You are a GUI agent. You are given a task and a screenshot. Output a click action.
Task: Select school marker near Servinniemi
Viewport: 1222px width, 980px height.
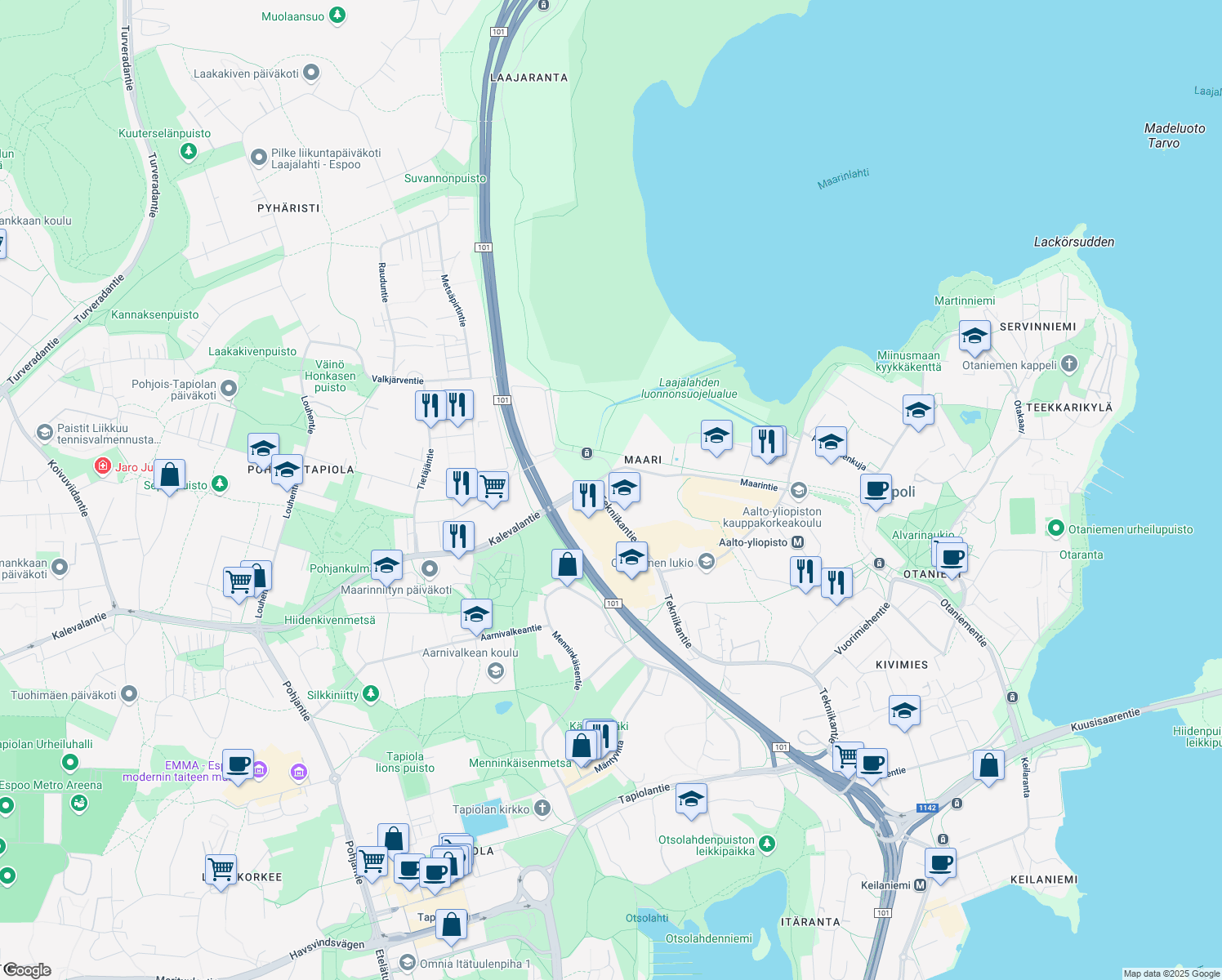coord(974,337)
